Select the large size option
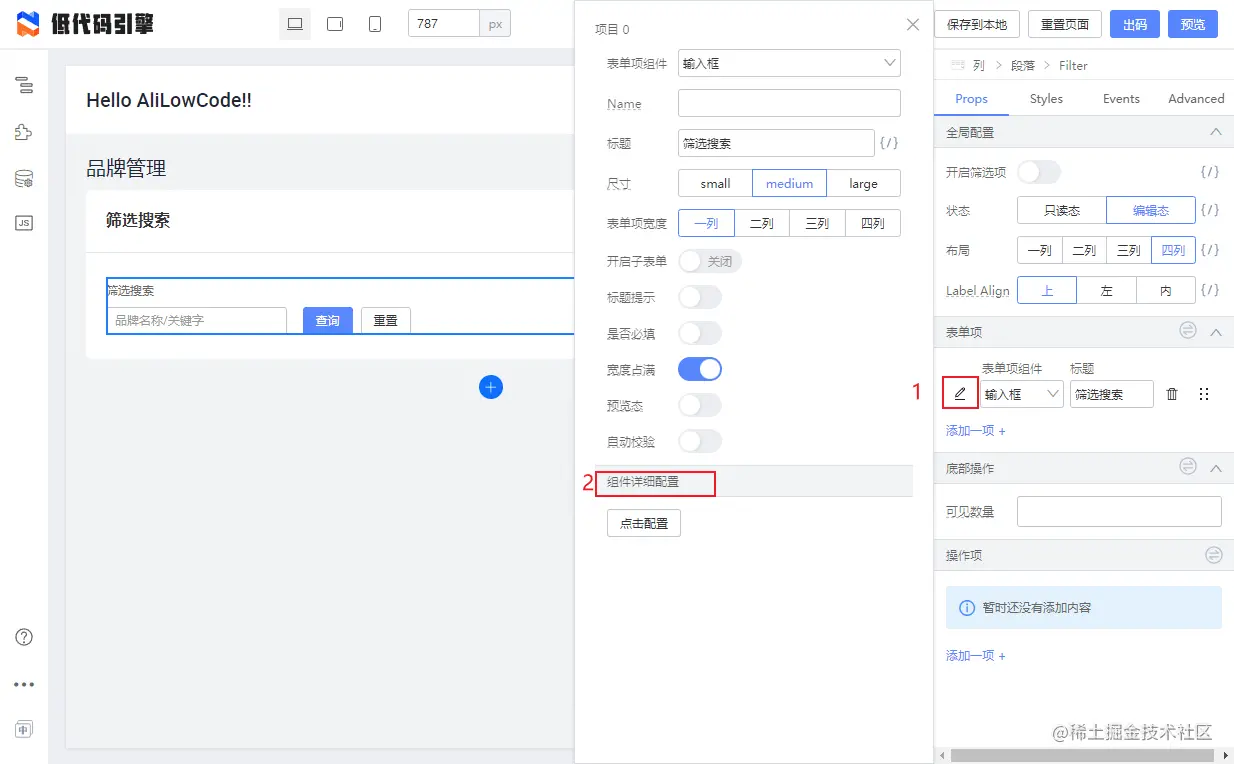The width and height of the screenshot is (1234, 764). point(863,183)
